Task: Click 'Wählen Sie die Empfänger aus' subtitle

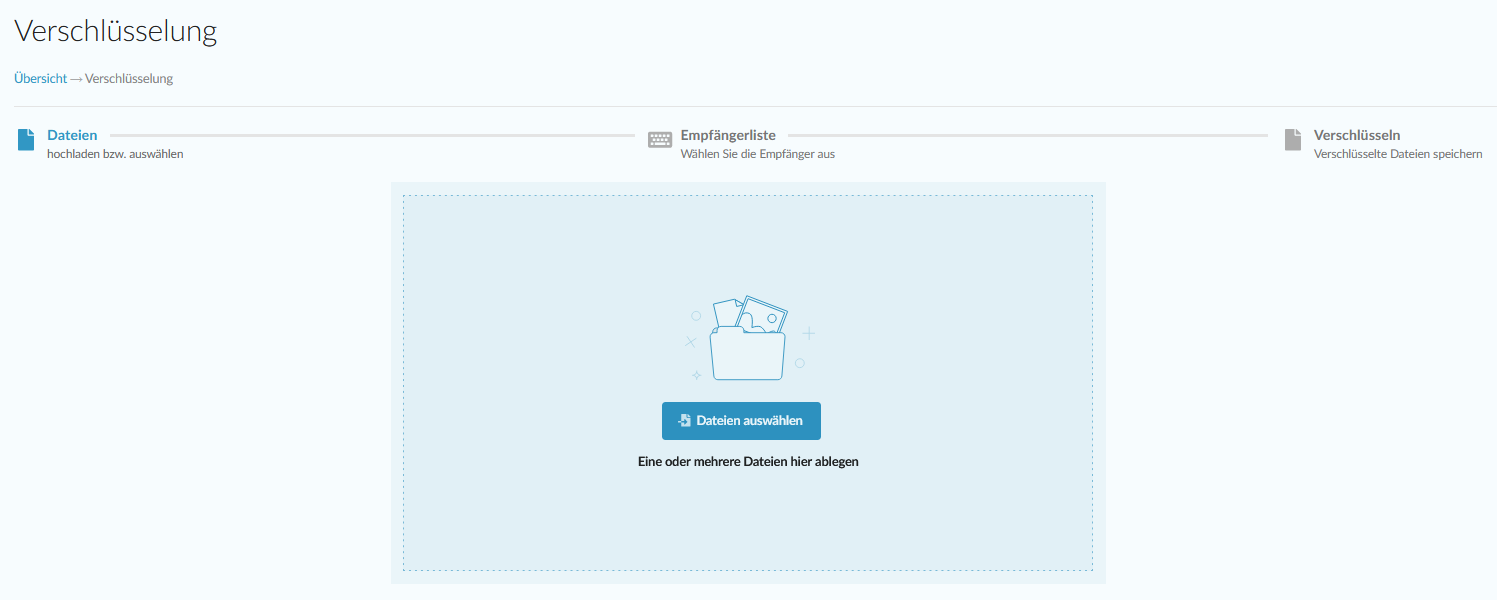Action: [757, 154]
